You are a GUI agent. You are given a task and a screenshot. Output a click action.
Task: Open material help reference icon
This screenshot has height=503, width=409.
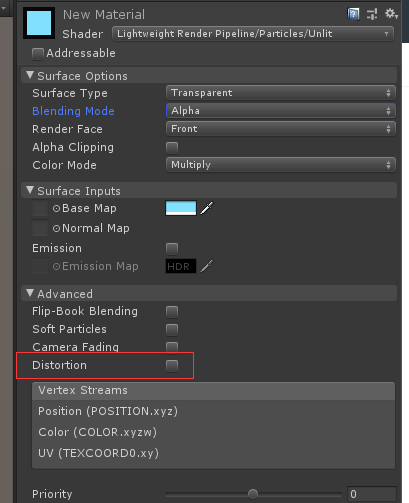click(353, 14)
